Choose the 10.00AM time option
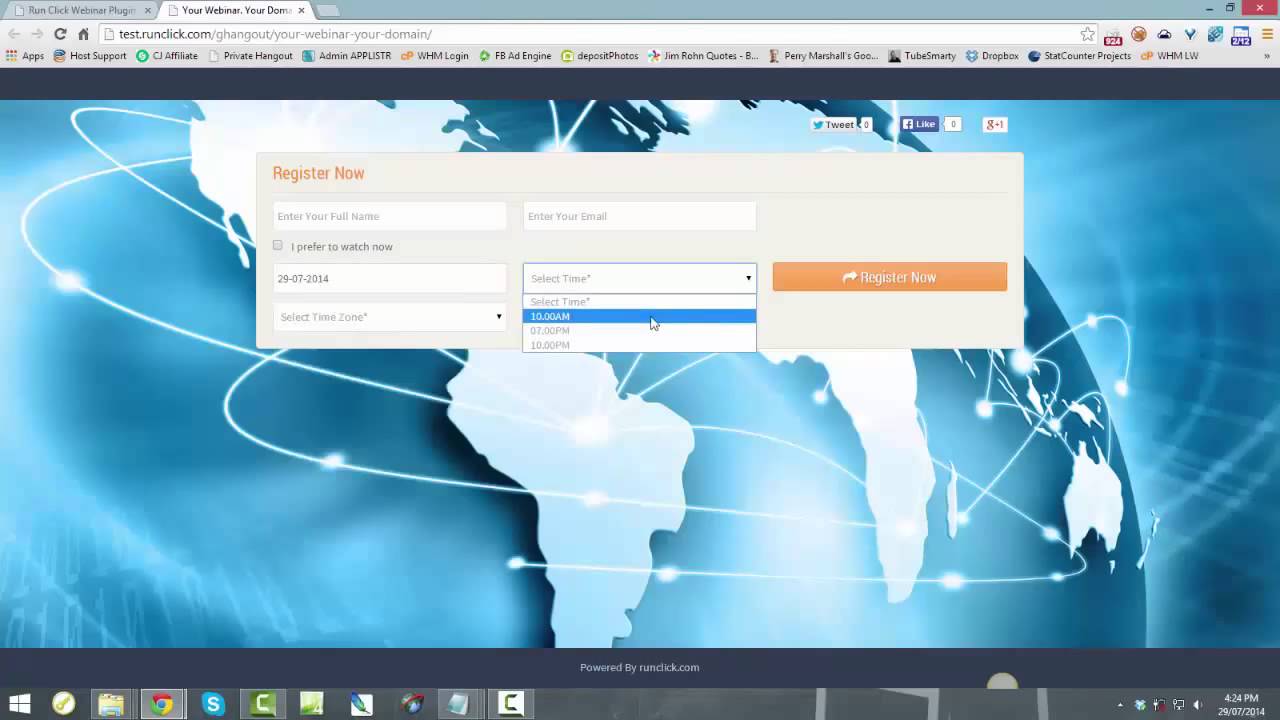This screenshot has height=720, width=1280. [640, 316]
